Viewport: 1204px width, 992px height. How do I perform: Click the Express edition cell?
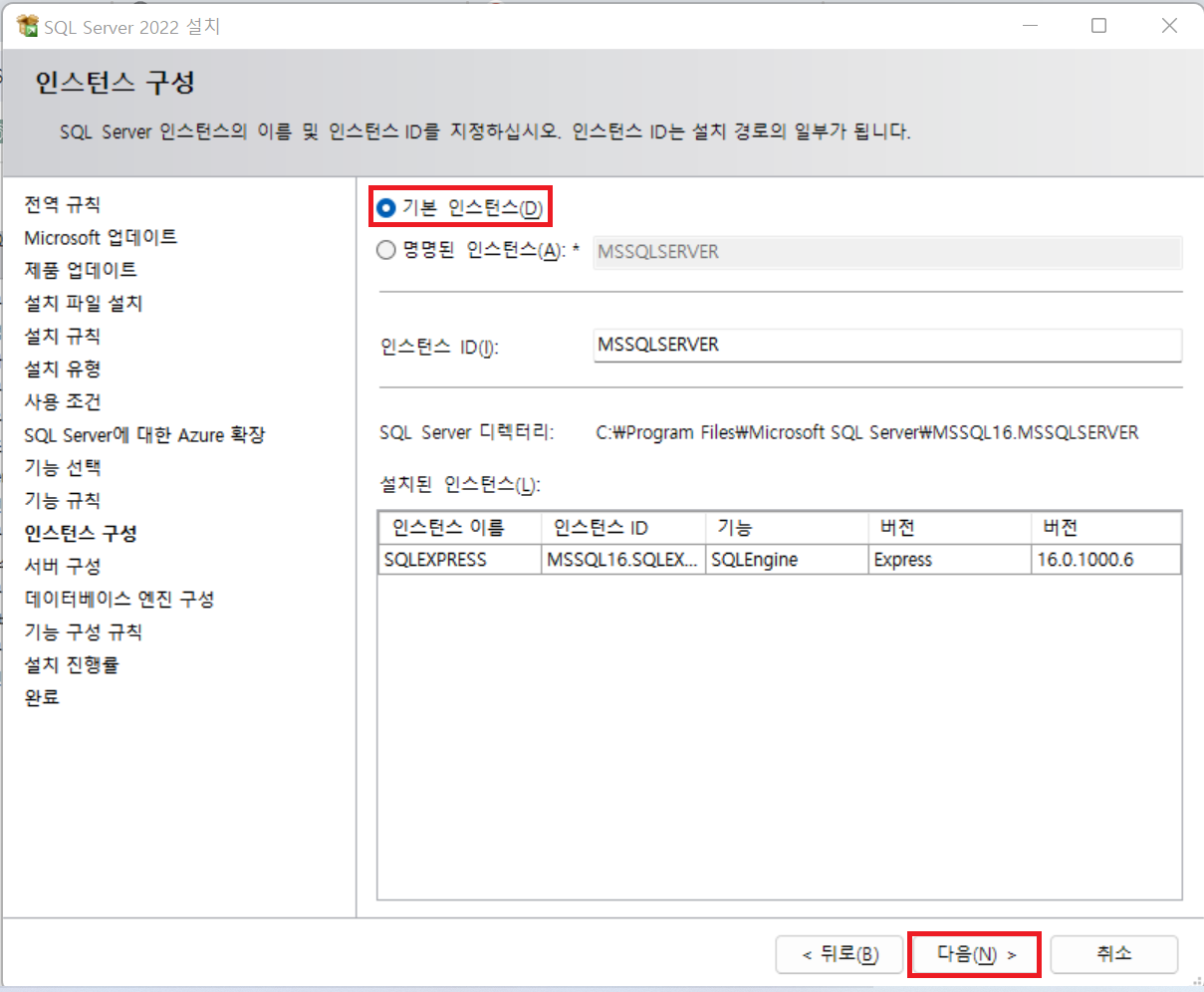(x=950, y=560)
